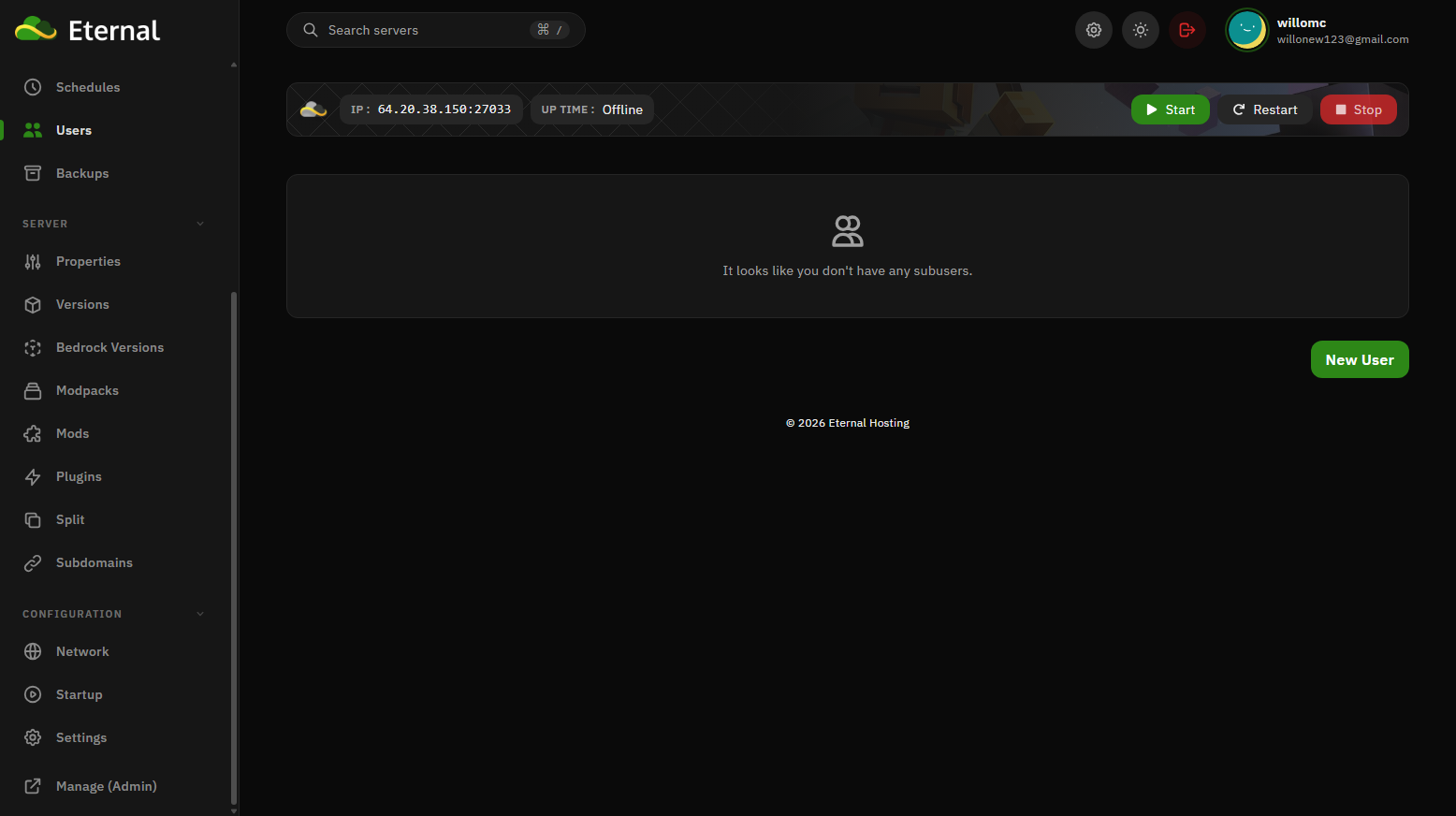Open Schedules via the clock icon
Screen dimensions: 1456x816
pyautogui.click(x=33, y=87)
